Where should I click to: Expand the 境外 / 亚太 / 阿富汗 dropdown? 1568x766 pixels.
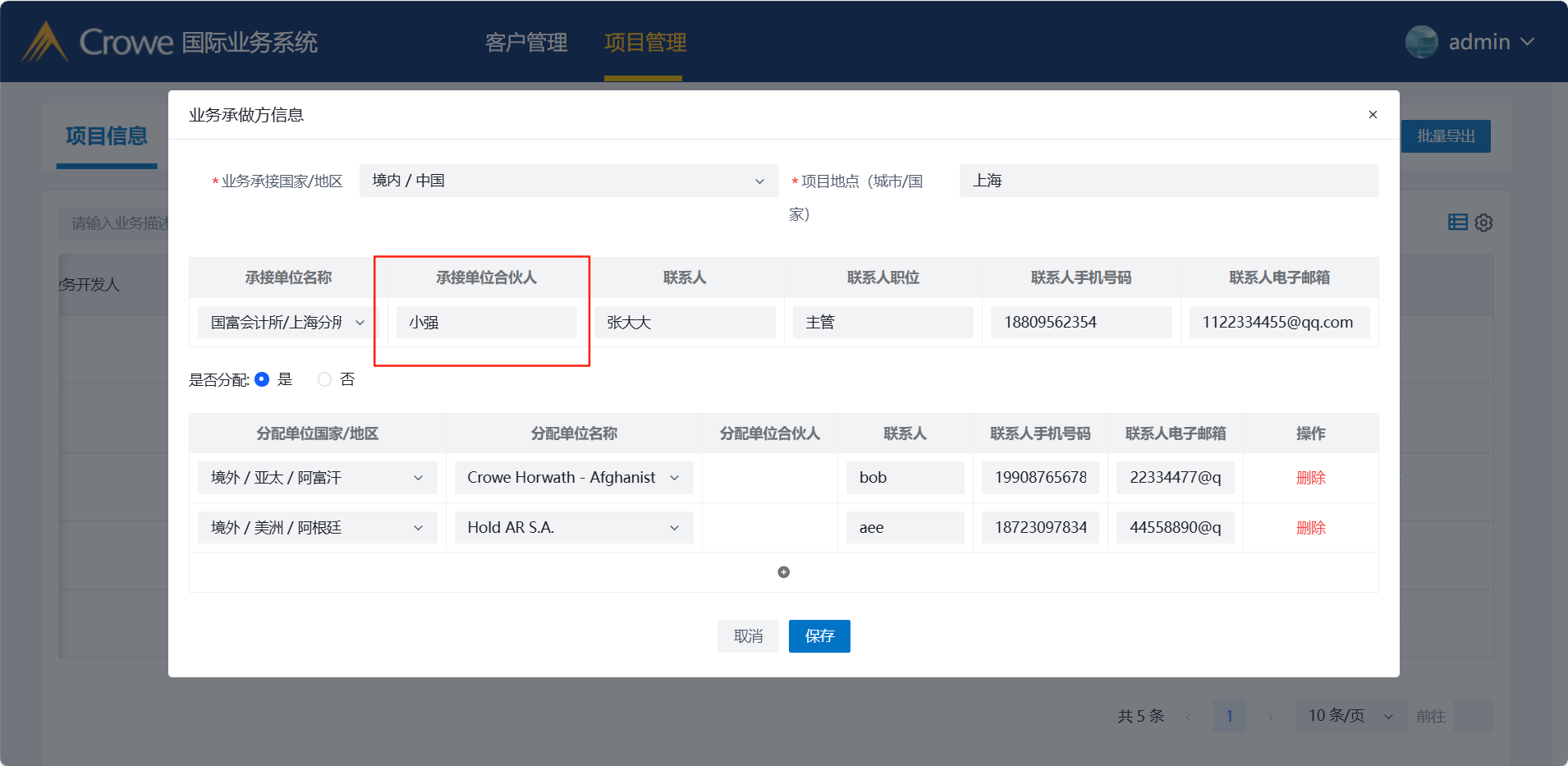tap(318, 478)
